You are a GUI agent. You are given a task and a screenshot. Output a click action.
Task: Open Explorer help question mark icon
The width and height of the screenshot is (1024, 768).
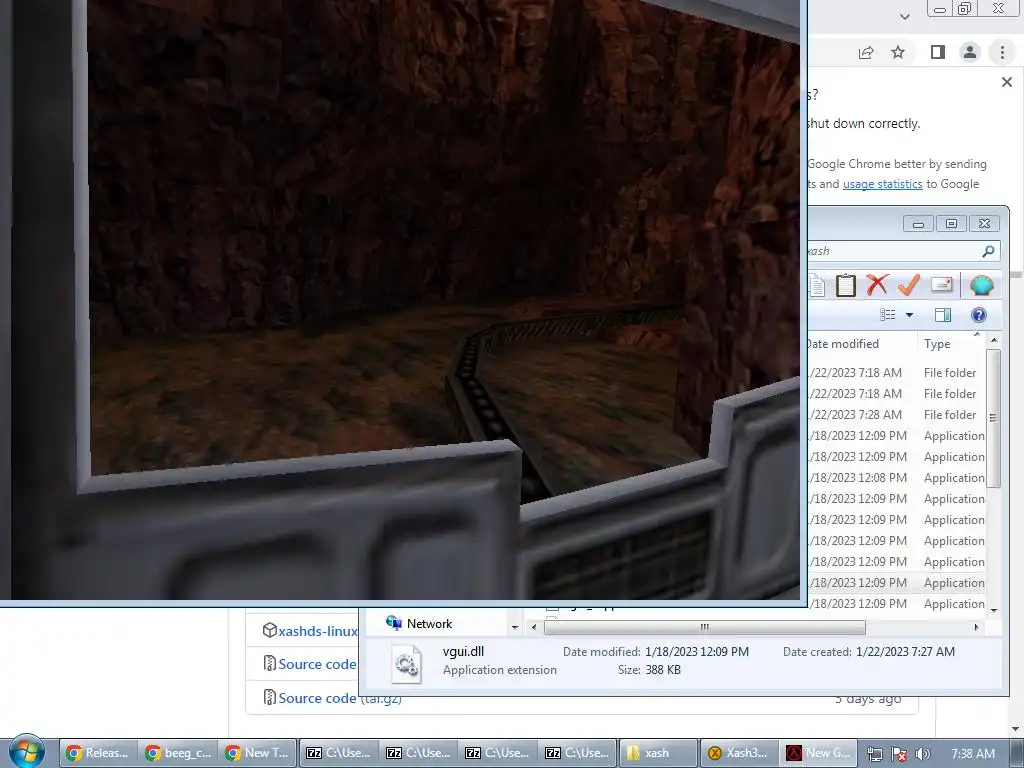coord(978,315)
